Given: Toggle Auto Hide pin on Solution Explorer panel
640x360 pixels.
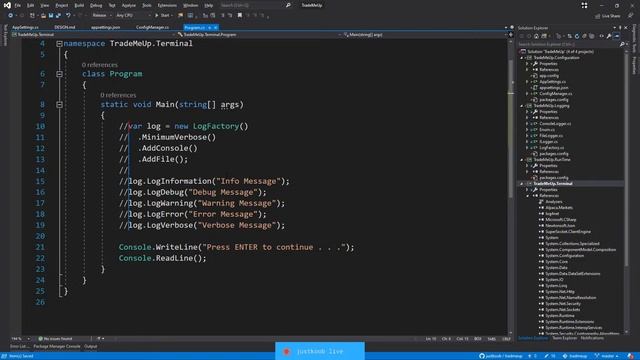Looking at the screenshot, I should click(620, 28).
